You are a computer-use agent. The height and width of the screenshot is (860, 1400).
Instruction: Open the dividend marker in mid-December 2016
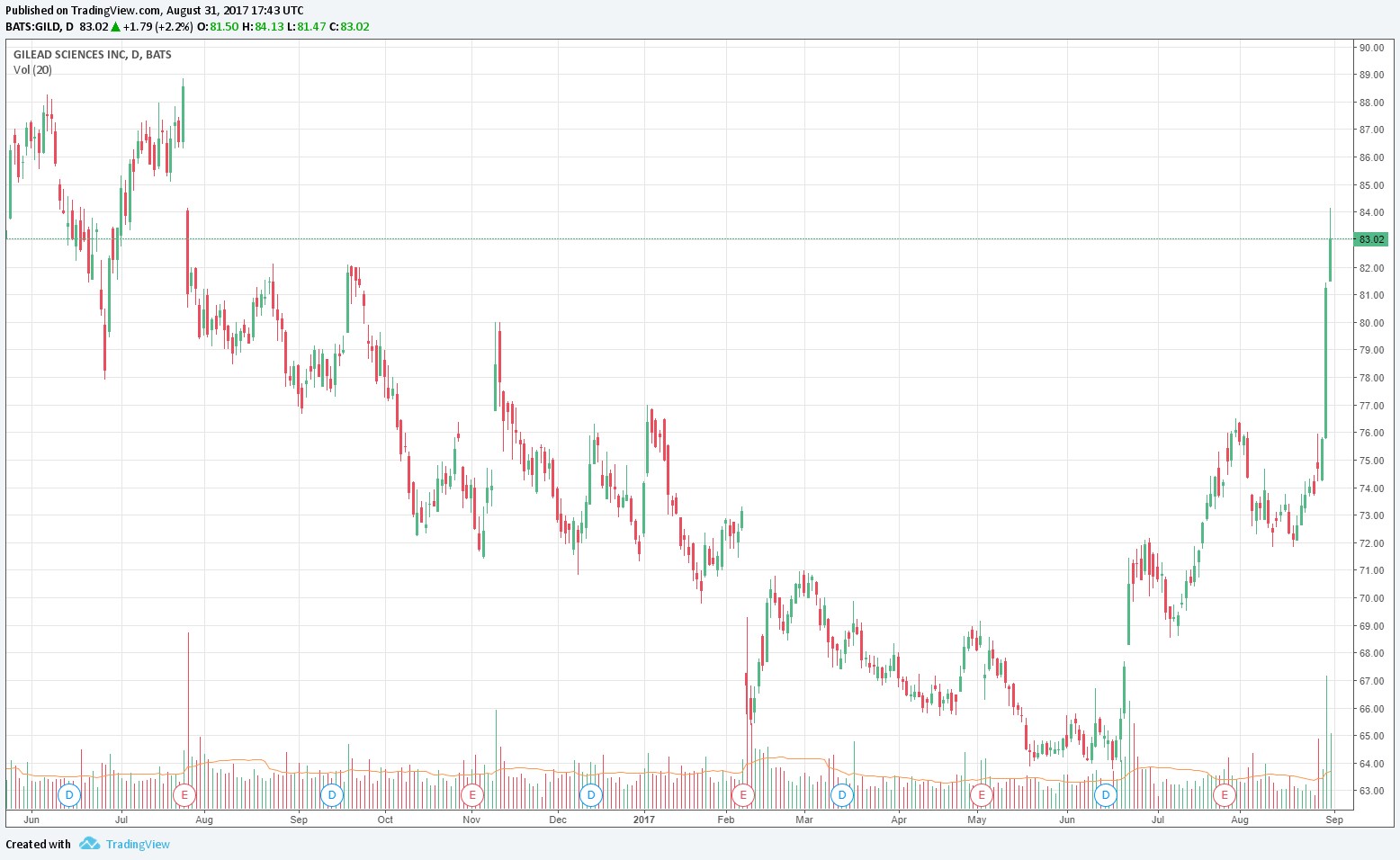click(x=590, y=795)
